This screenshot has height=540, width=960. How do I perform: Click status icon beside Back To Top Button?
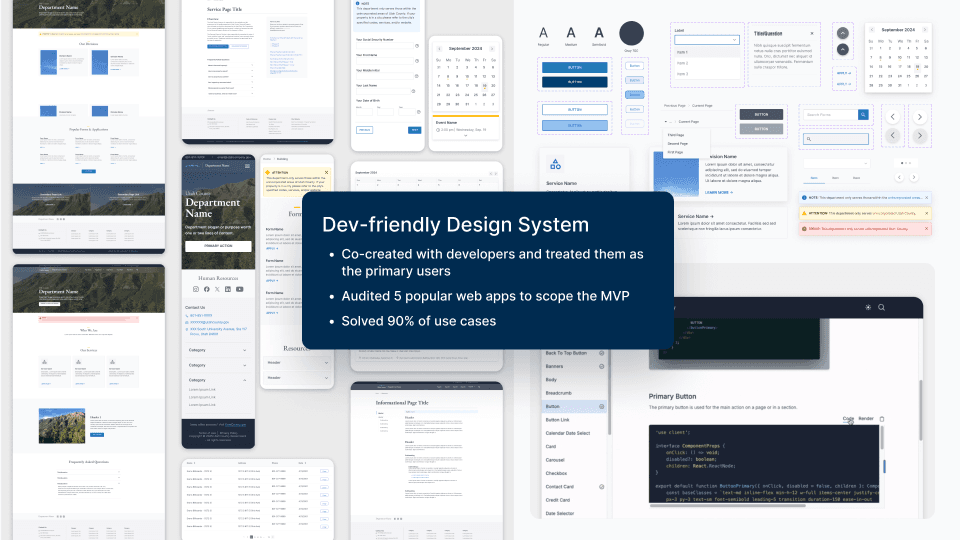click(x=602, y=353)
